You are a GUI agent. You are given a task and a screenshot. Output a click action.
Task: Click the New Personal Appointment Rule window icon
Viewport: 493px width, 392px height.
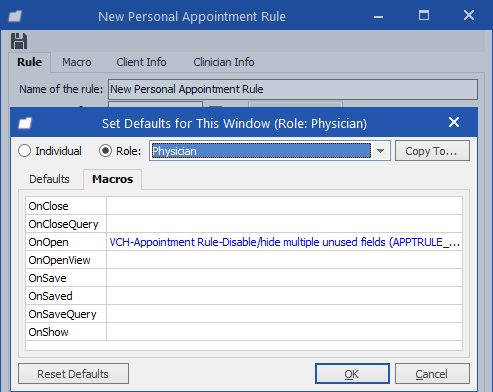(x=15, y=16)
